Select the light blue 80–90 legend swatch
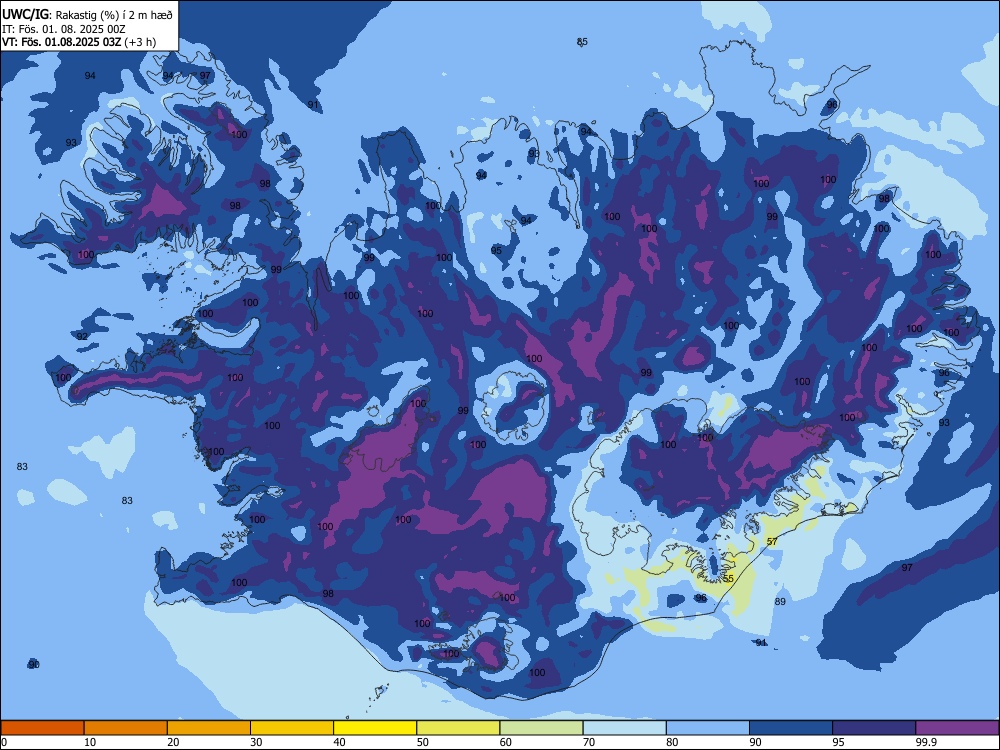Screen dimensions: 1000x750 708,728
